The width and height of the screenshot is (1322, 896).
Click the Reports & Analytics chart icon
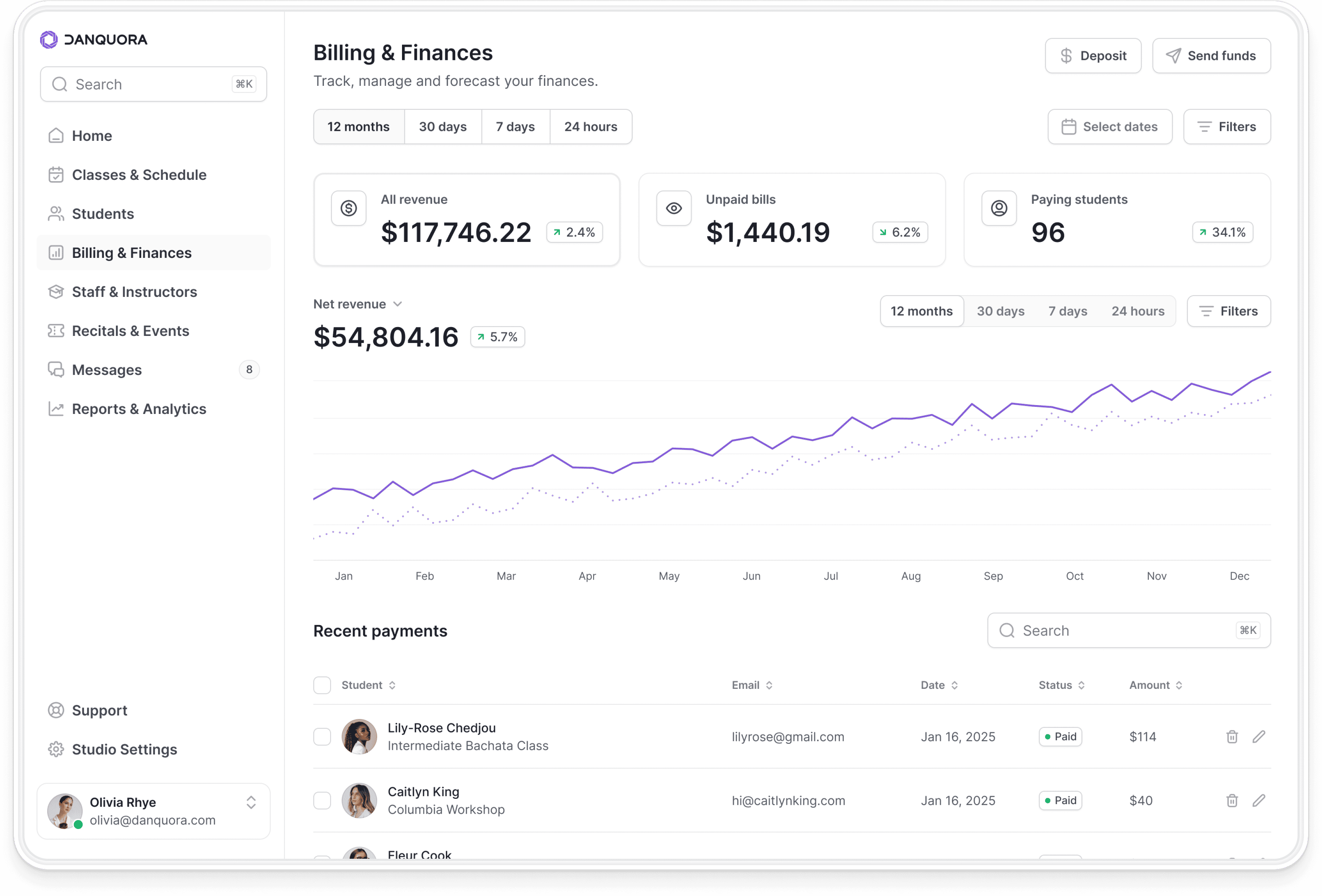pyautogui.click(x=56, y=408)
